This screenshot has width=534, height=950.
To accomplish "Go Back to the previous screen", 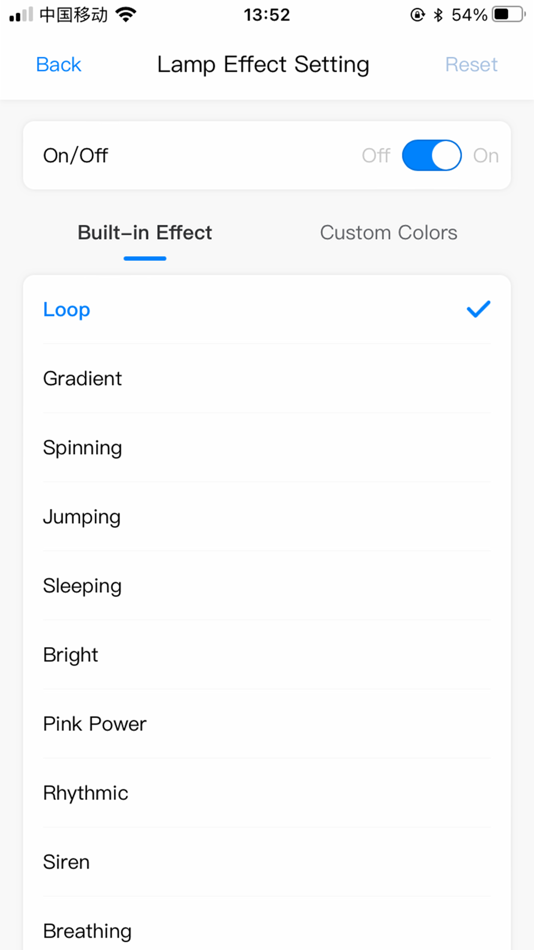I will (59, 64).
